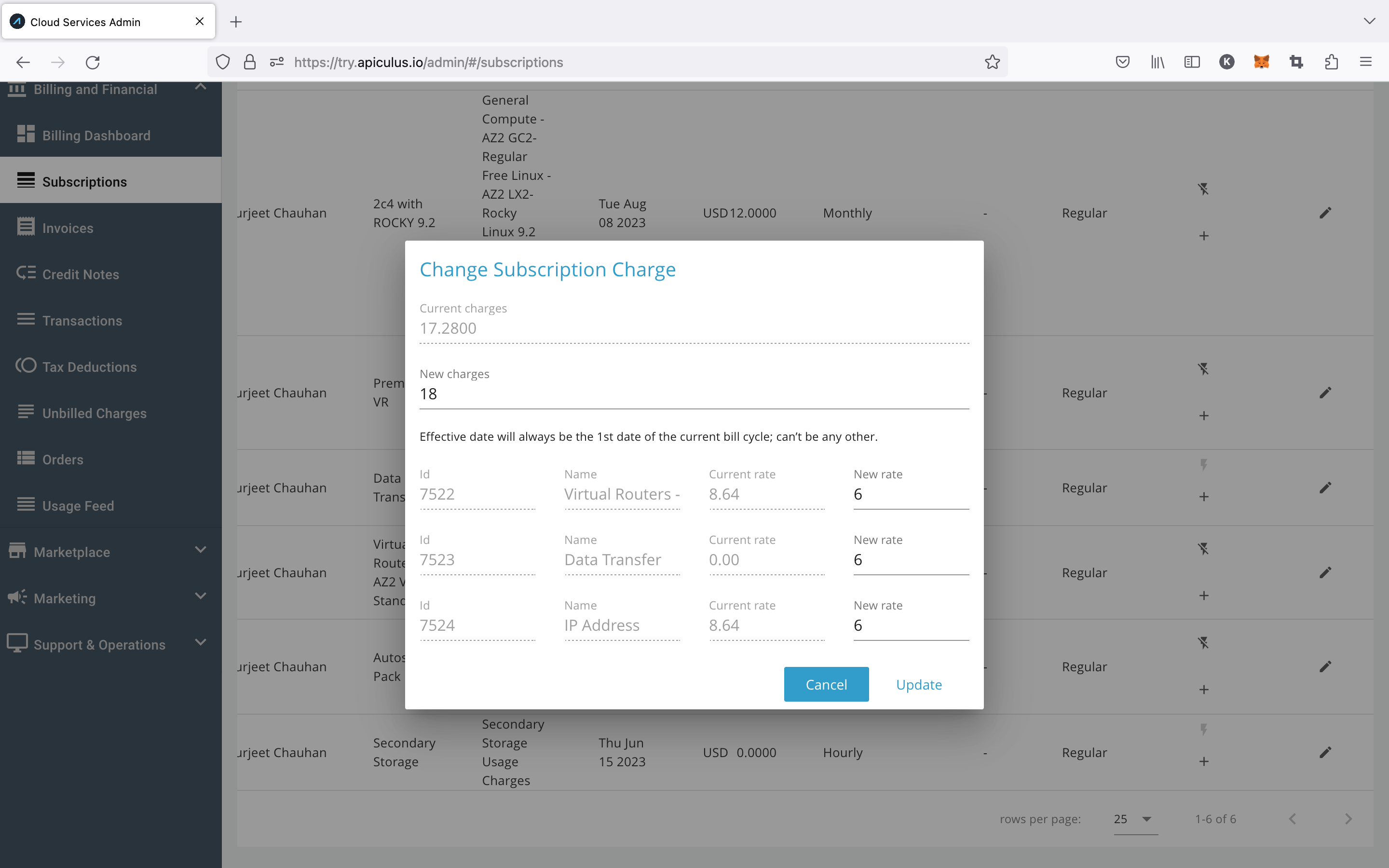Bookmark the current page with the star
This screenshot has width=1389, height=868.
click(x=992, y=62)
